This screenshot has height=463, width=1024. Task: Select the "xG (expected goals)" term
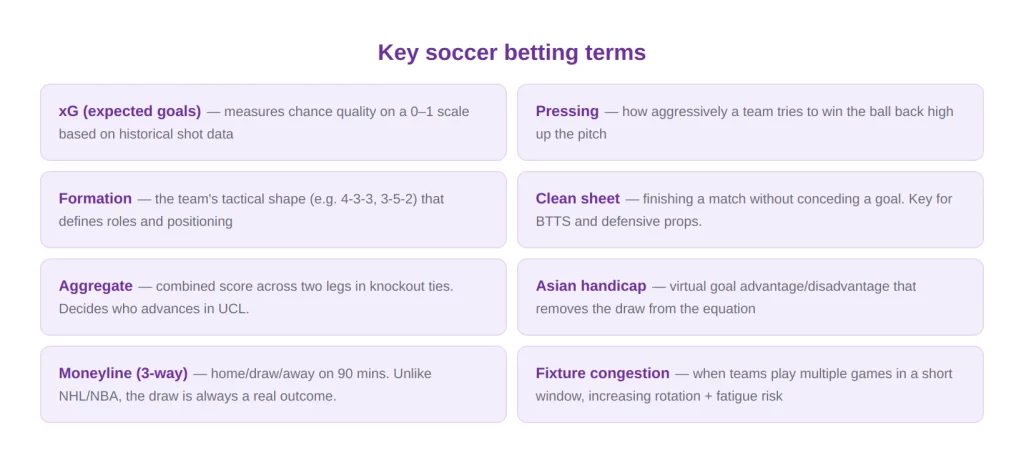coord(130,111)
